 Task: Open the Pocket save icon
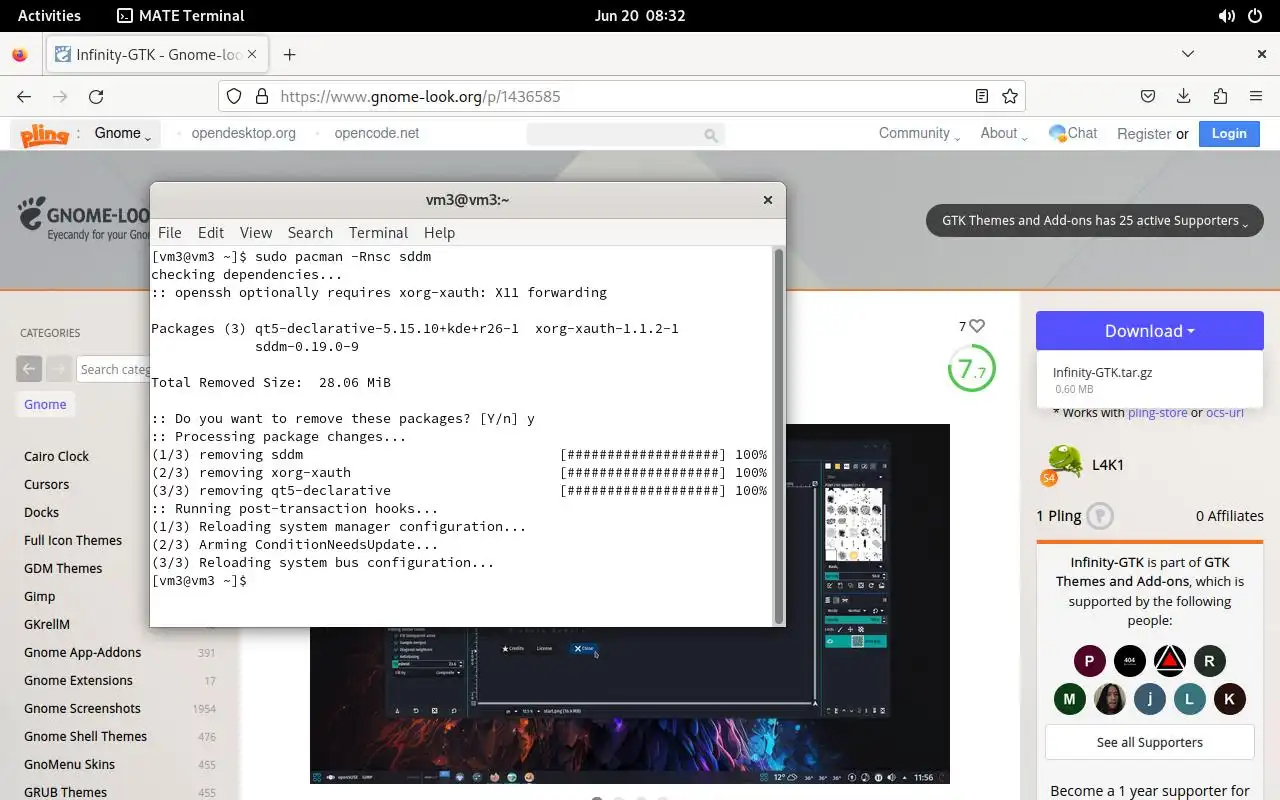(1149, 97)
